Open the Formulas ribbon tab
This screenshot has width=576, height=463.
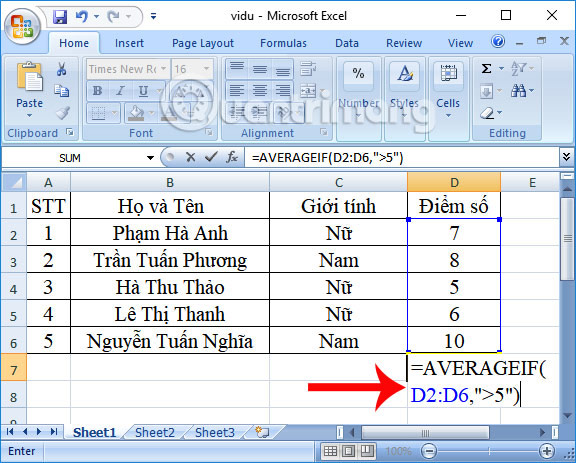[283, 43]
